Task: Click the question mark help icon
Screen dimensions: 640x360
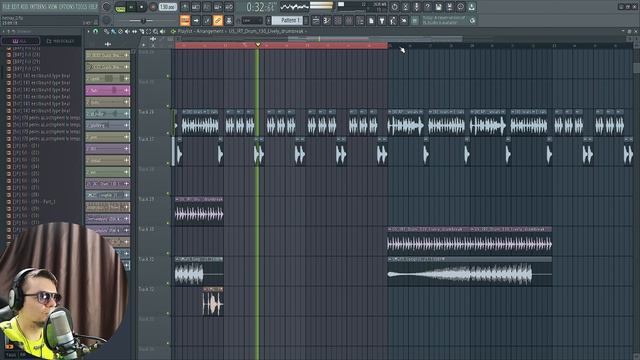Action: click(x=427, y=7)
